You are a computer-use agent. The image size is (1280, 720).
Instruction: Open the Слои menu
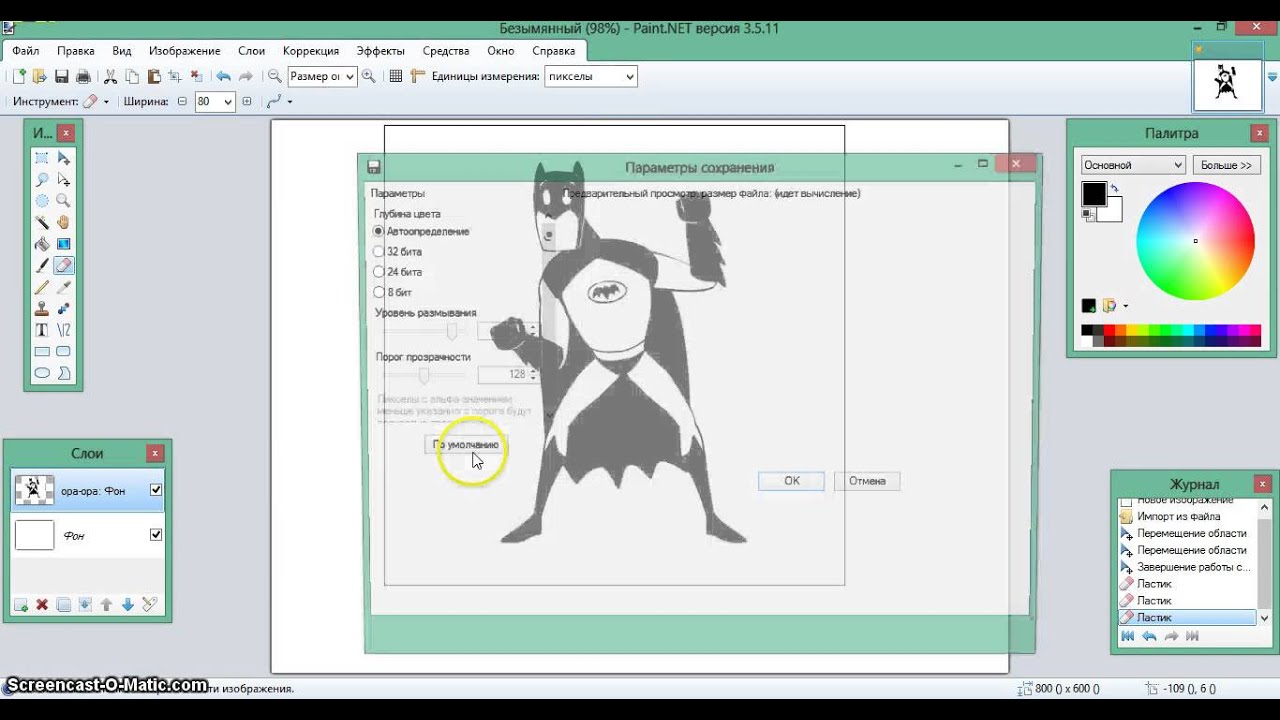point(252,51)
